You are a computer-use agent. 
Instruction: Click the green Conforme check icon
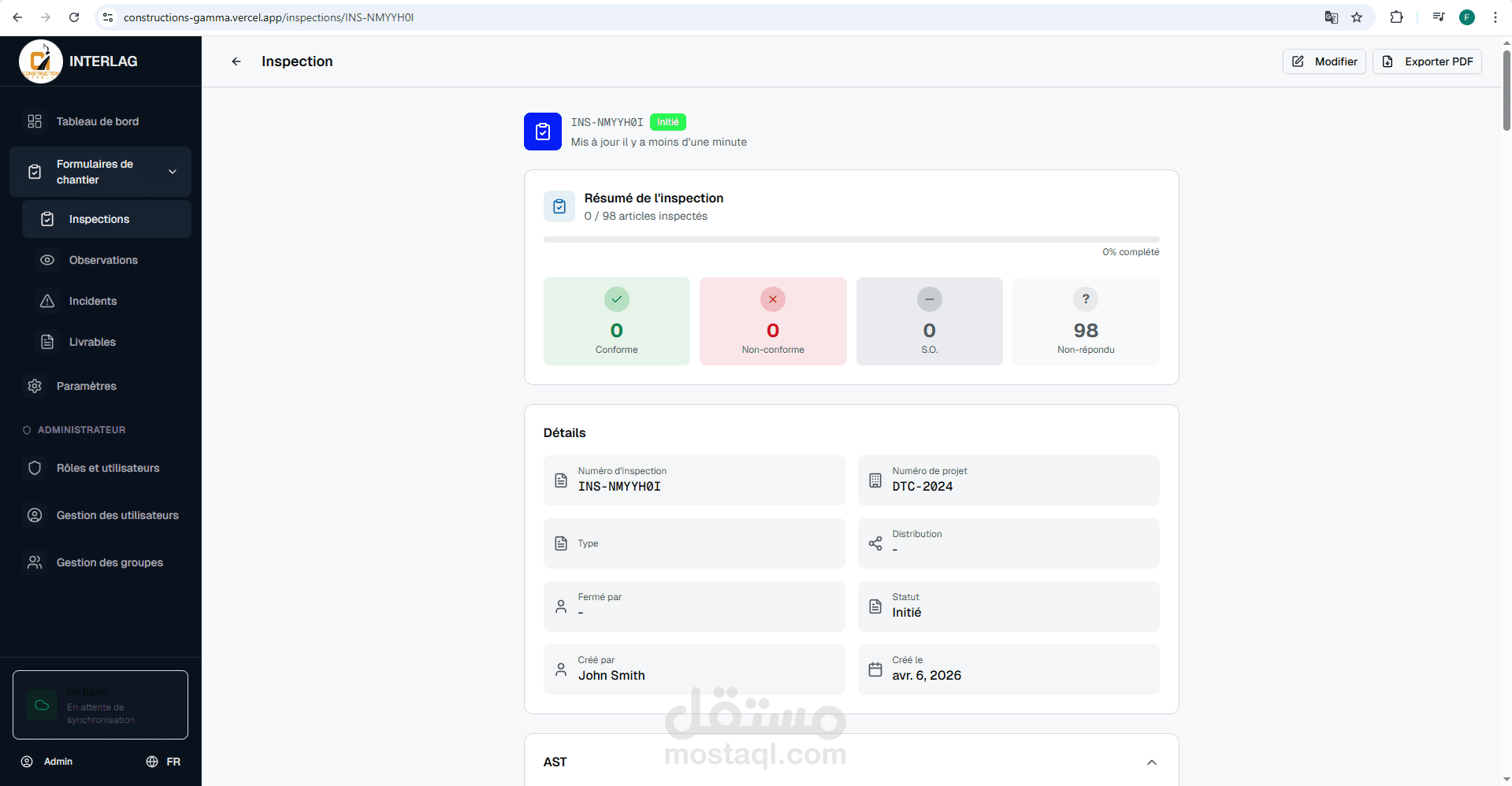[617, 299]
